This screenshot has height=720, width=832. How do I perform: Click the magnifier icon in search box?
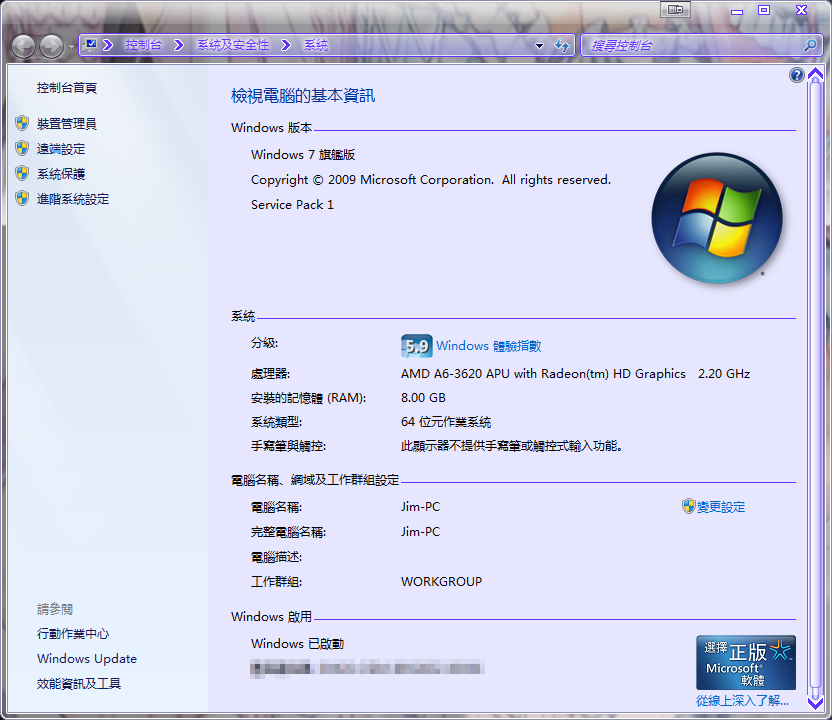coord(810,45)
